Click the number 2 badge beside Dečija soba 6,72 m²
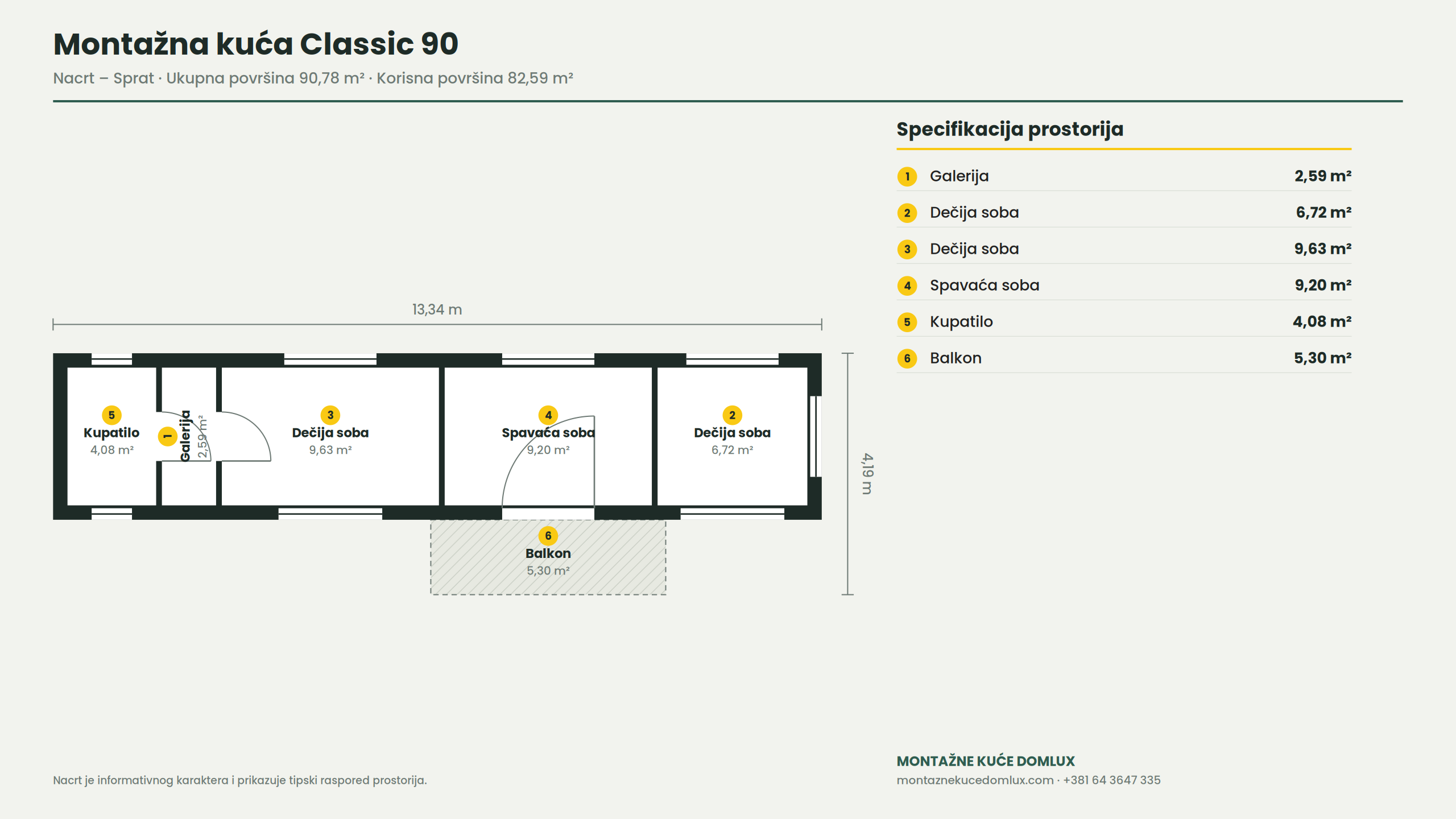 907,213
